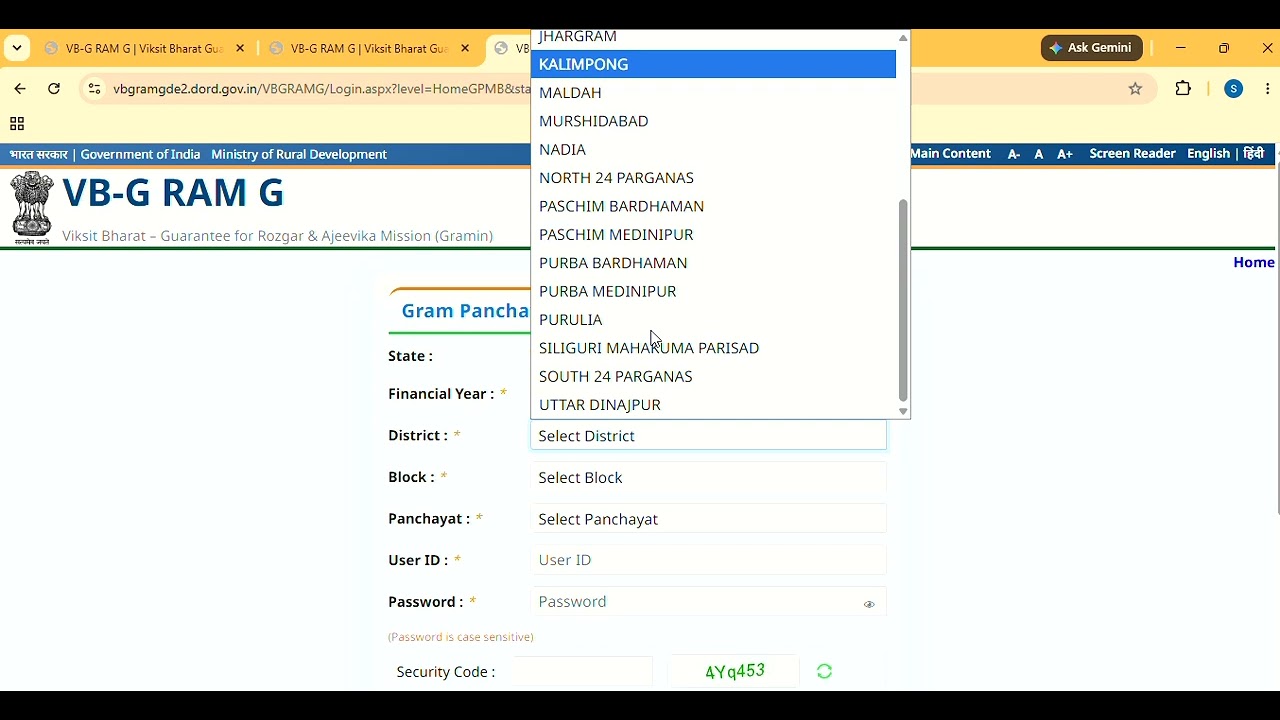Open the Select Block dropdown
This screenshot has width=1280, height=720.
click(708, 477)
